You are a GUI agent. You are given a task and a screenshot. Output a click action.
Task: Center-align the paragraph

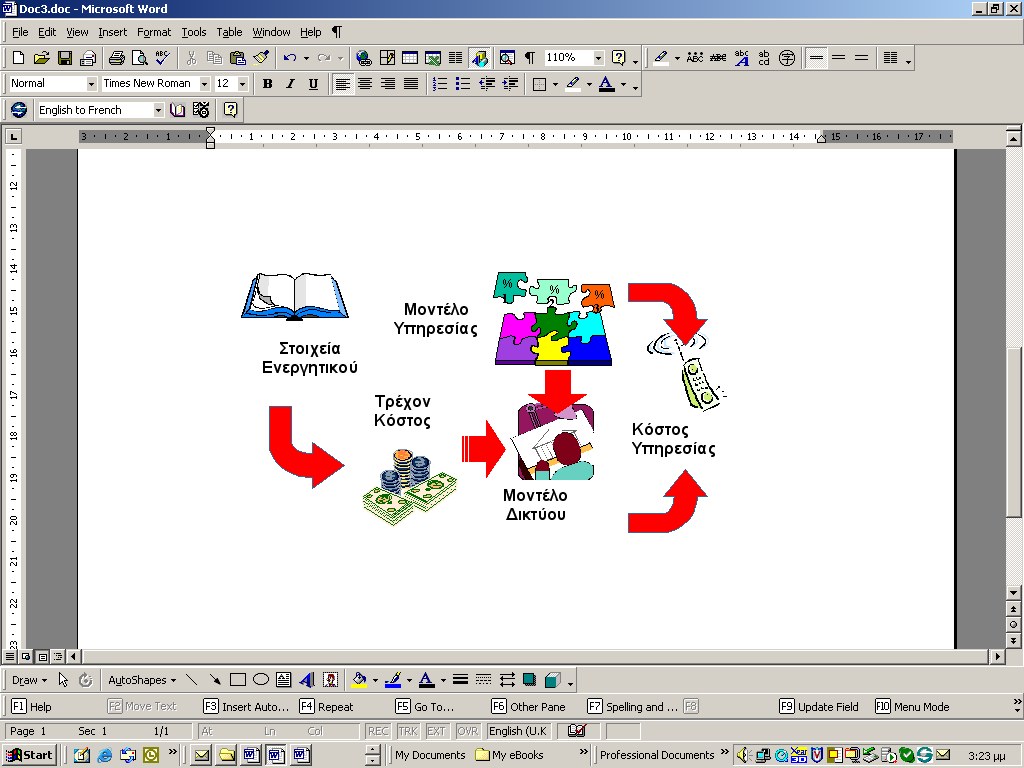(365, 84)
